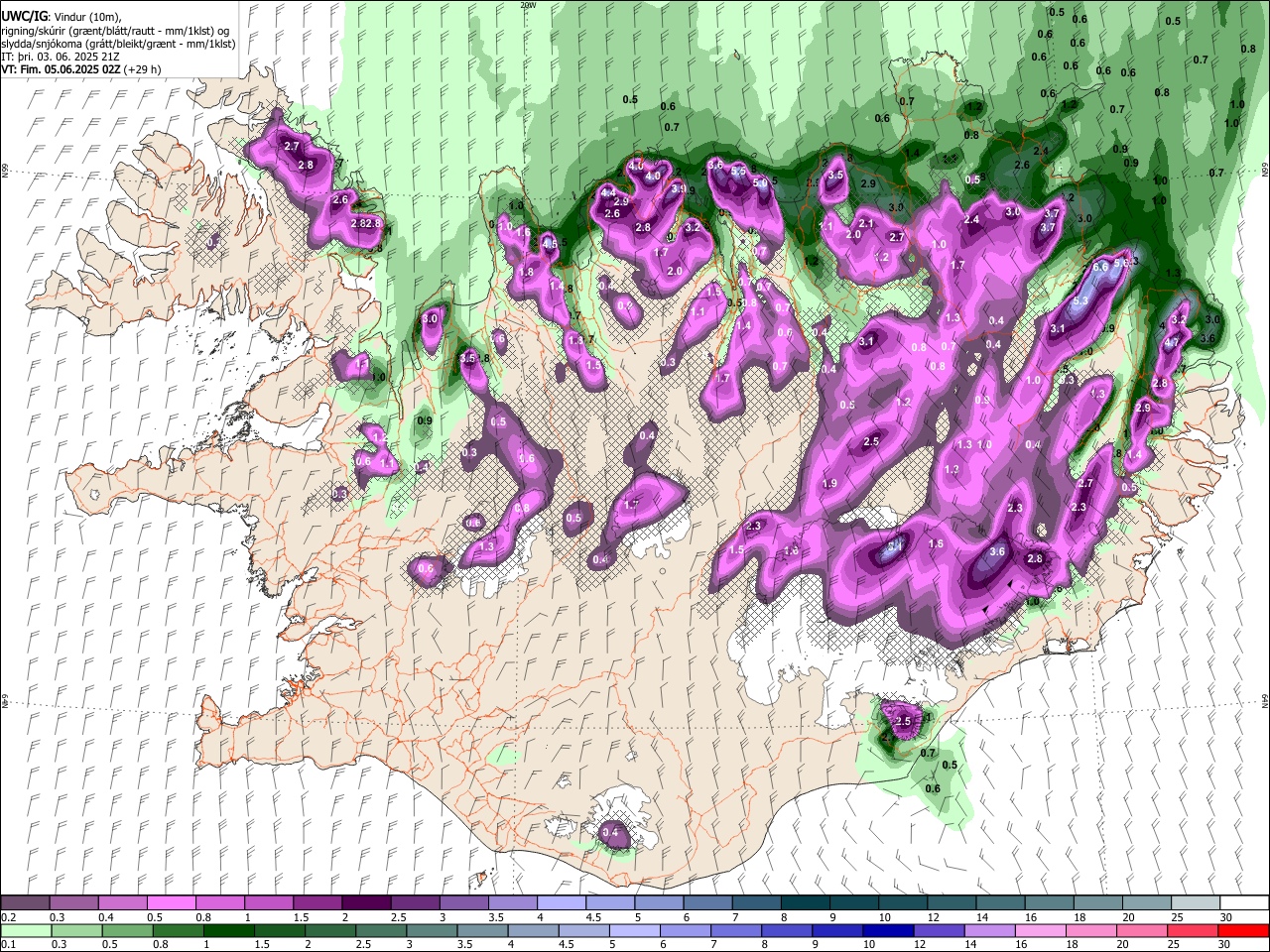
Task: Select the dark blue 10 swatch in bottom legend row
Action: pyautogui.click(x=887, y=931)
